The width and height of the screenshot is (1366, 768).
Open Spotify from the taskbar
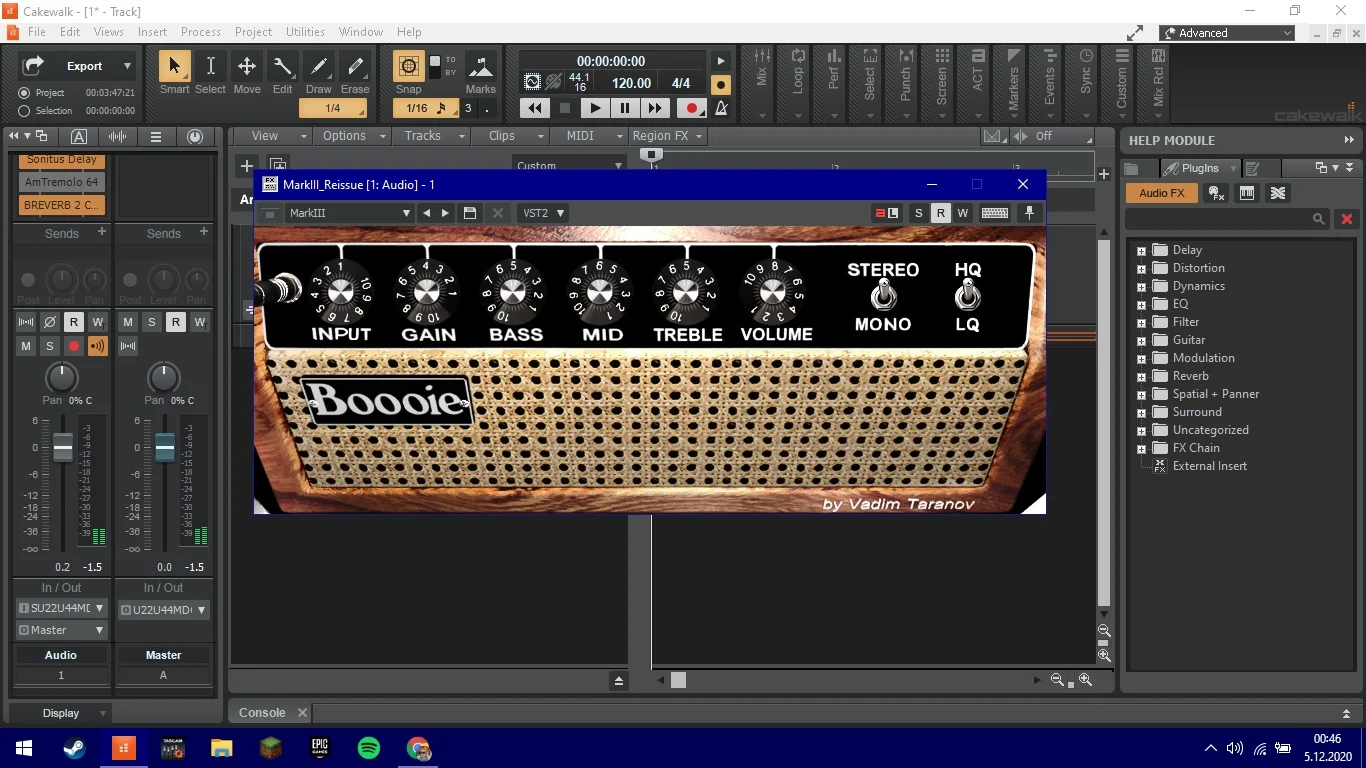pyautogui.click(x=368, y=748)
